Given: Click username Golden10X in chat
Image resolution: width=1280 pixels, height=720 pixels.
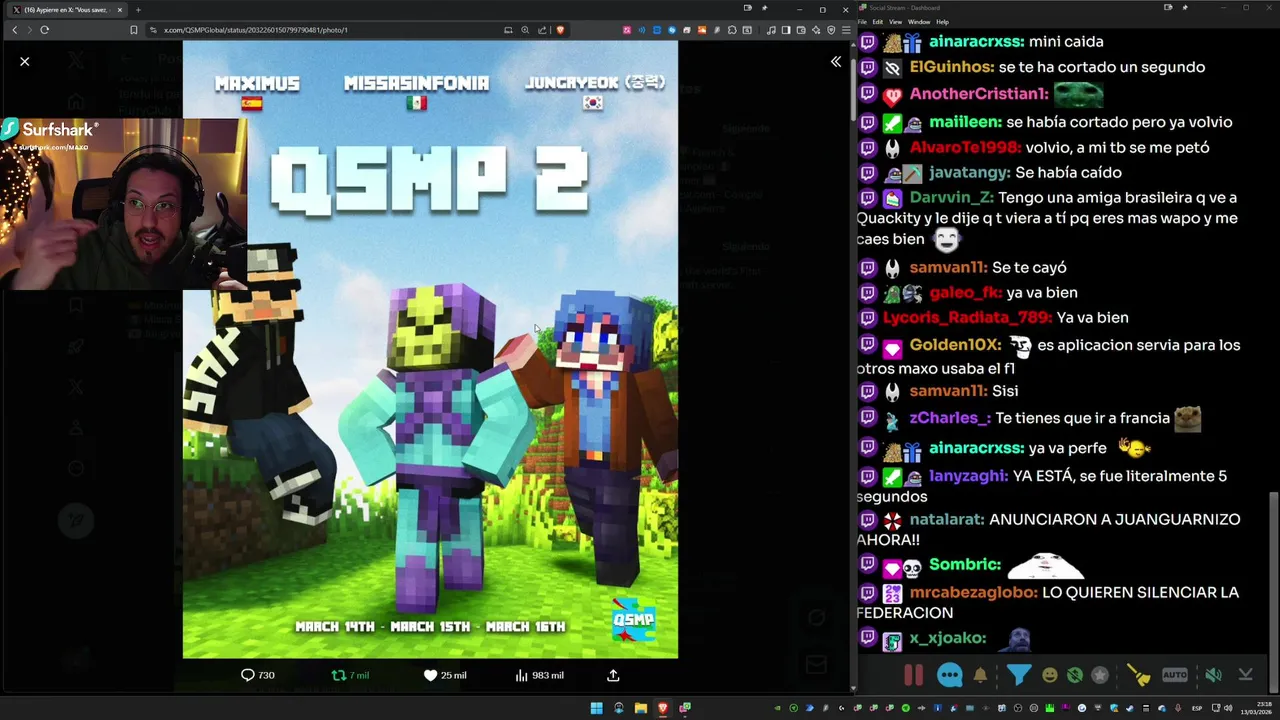Looking at the screenshot, I should pos(955,345).
